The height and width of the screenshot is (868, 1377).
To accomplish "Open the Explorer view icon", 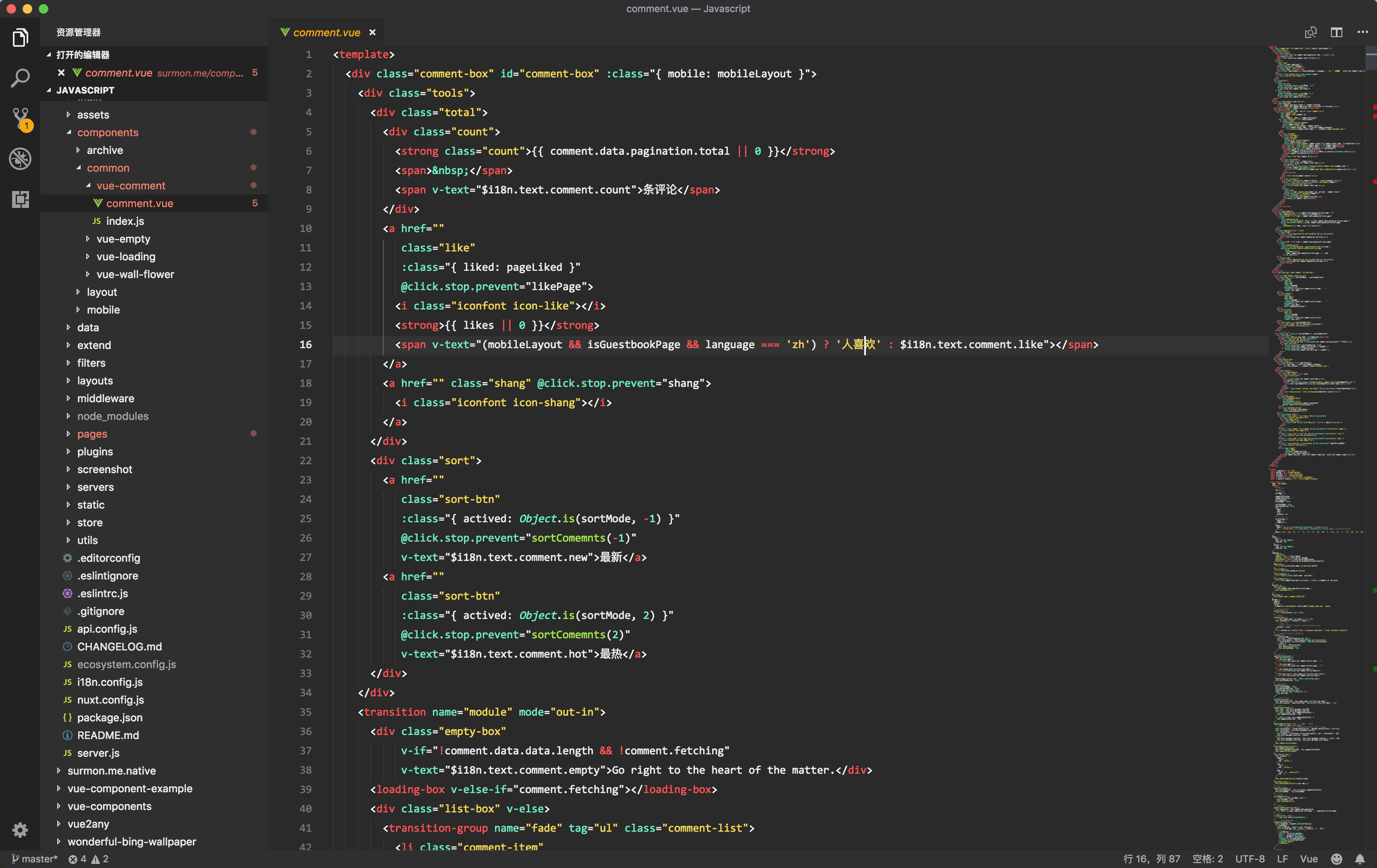I will coord(20,38).
